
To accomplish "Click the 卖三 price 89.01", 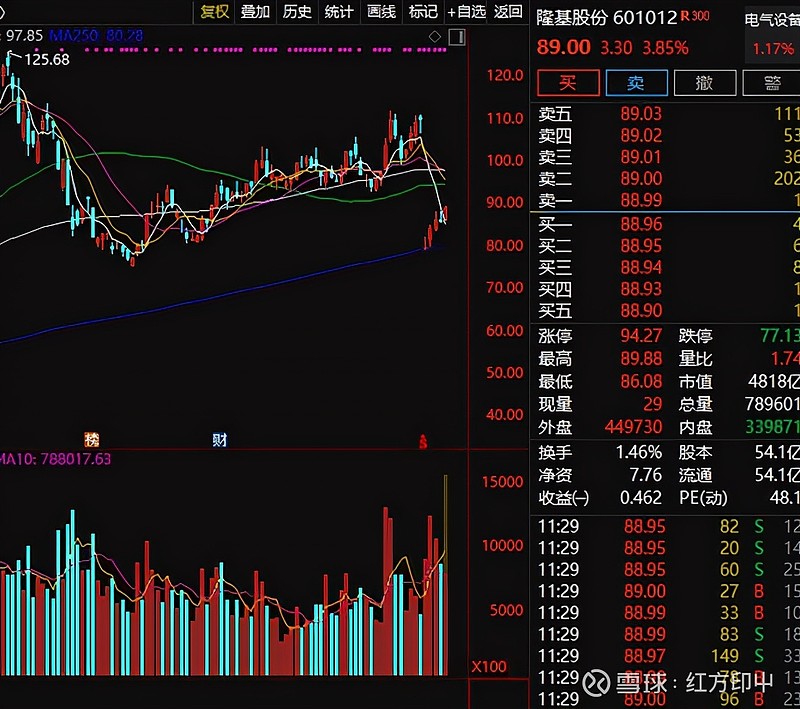I will pyautogui.click(x=641, y=157).
